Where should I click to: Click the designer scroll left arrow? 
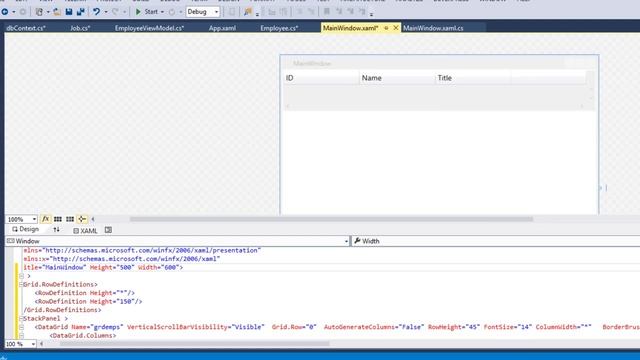(x=93, y=219)
